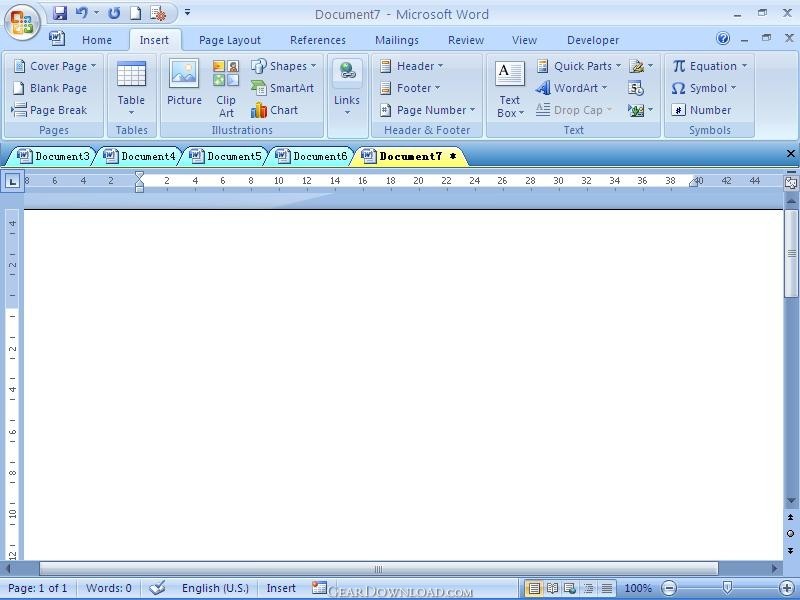Open the Header dropdown
Screen dimensions: 800x600
point(411,66)
